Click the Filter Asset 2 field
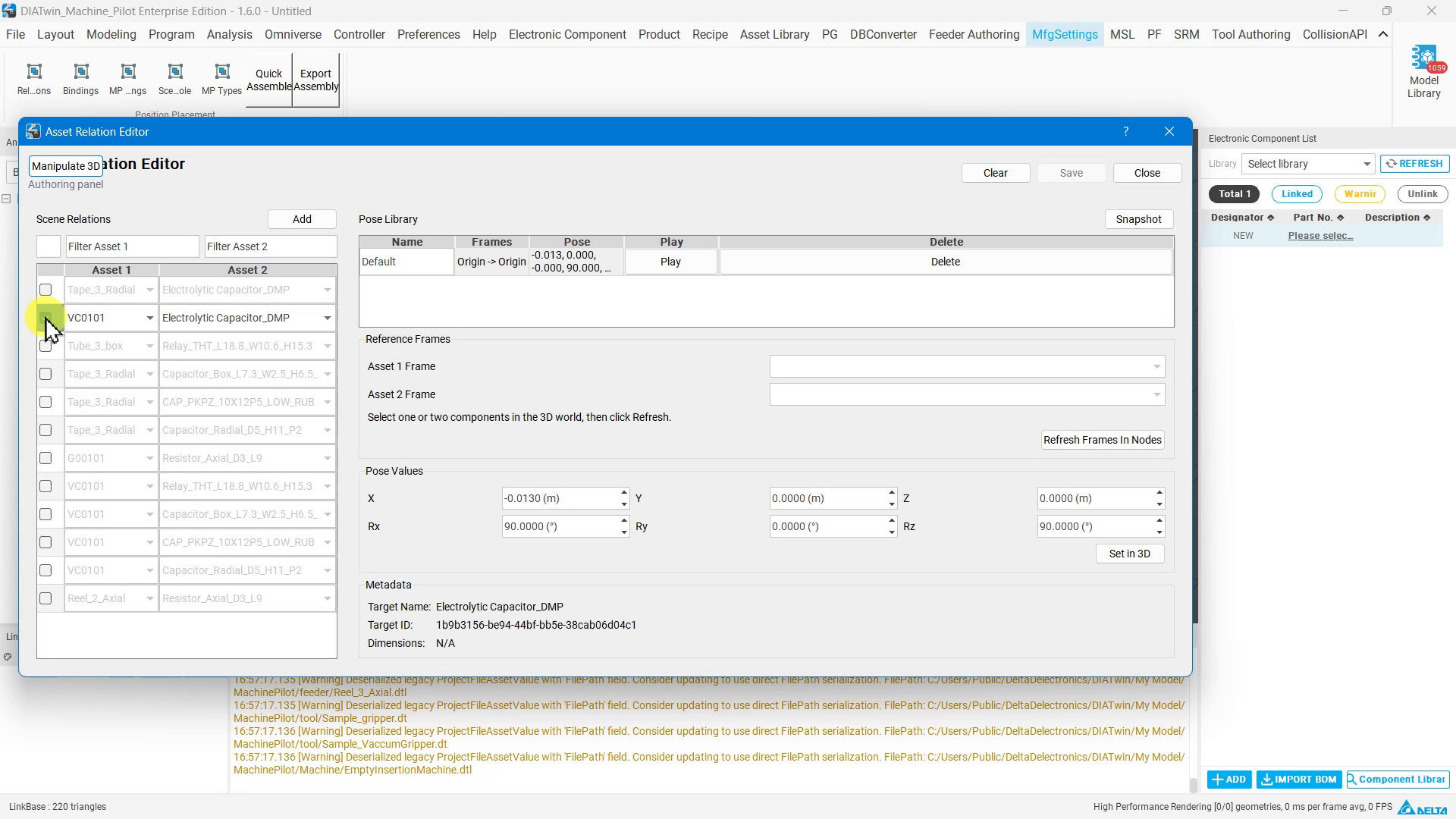Image resolution: width=1456 pixels, height=819 pixels. (271, 246)
